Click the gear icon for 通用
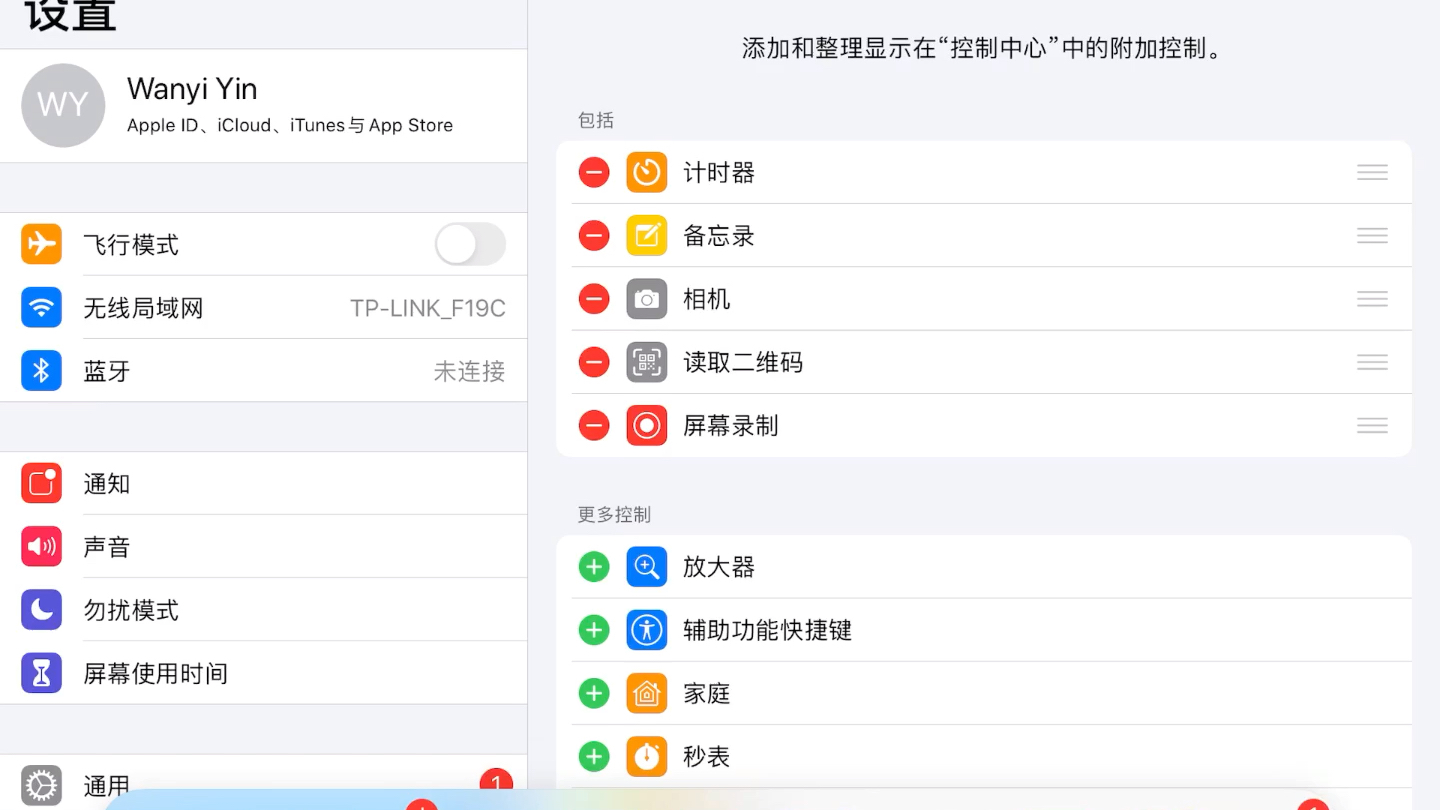Image resolution: width=1440 pixels, height=810 pixels. pos(41,786)
